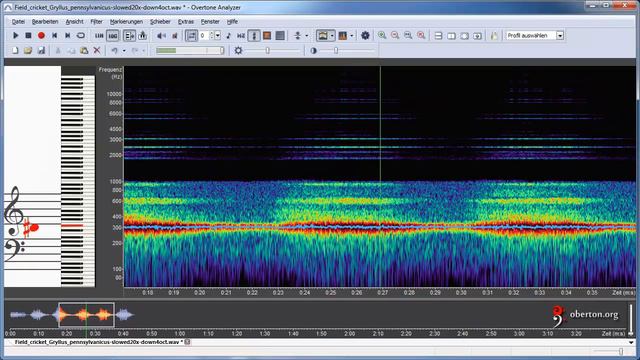Open the Extras menu
This screenshot has width=640, height=360.
pos(186,22)
